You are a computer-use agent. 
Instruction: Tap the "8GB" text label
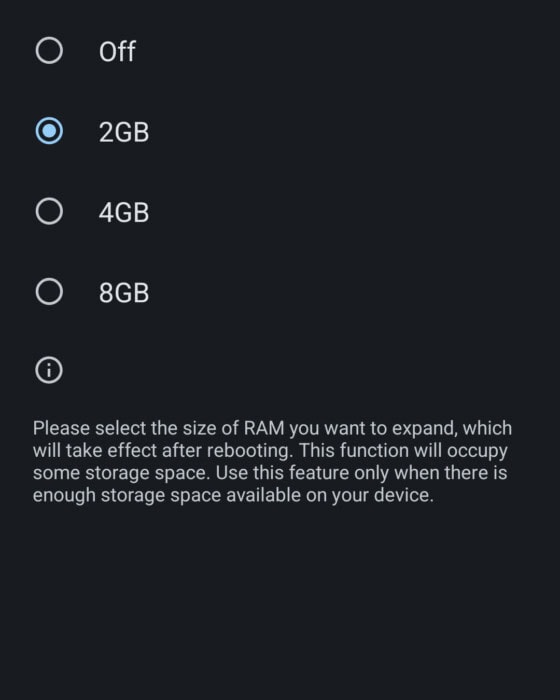click(x=124, y=293)
